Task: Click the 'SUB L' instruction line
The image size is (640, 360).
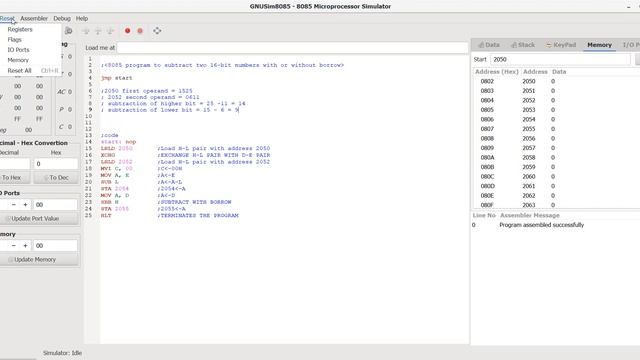Action: tap(110, 182)
